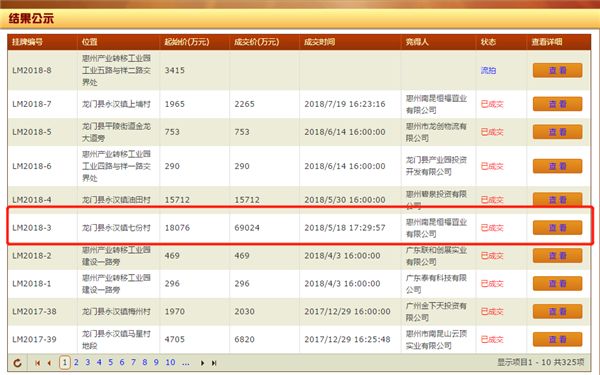Screen dimensions: 600x375
Task: Click the 流拍 status of LM2018-8
Action: [x=488, y=70]
